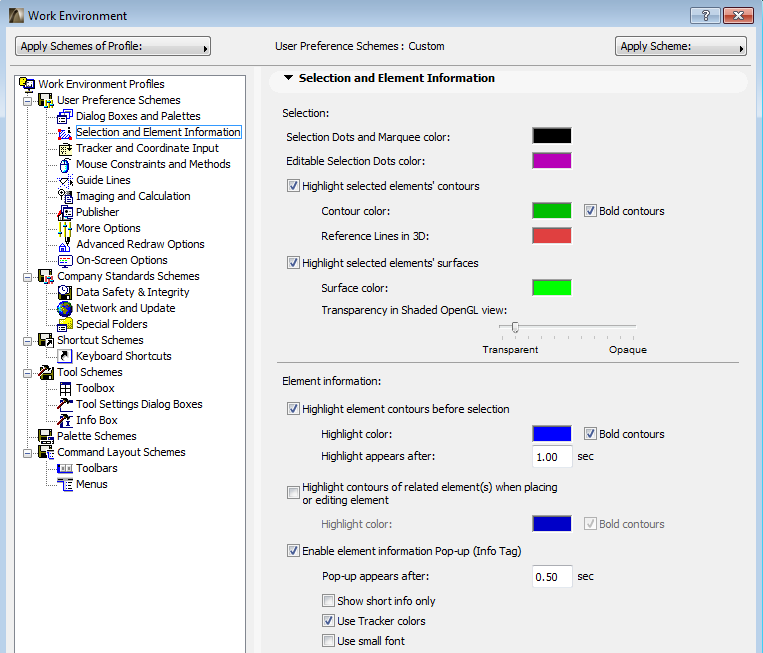The width and height of the screenshot is (763, 653).
Task: Enable Highlight contours of related elements checkbox
Action: click(x=293, y=493)
